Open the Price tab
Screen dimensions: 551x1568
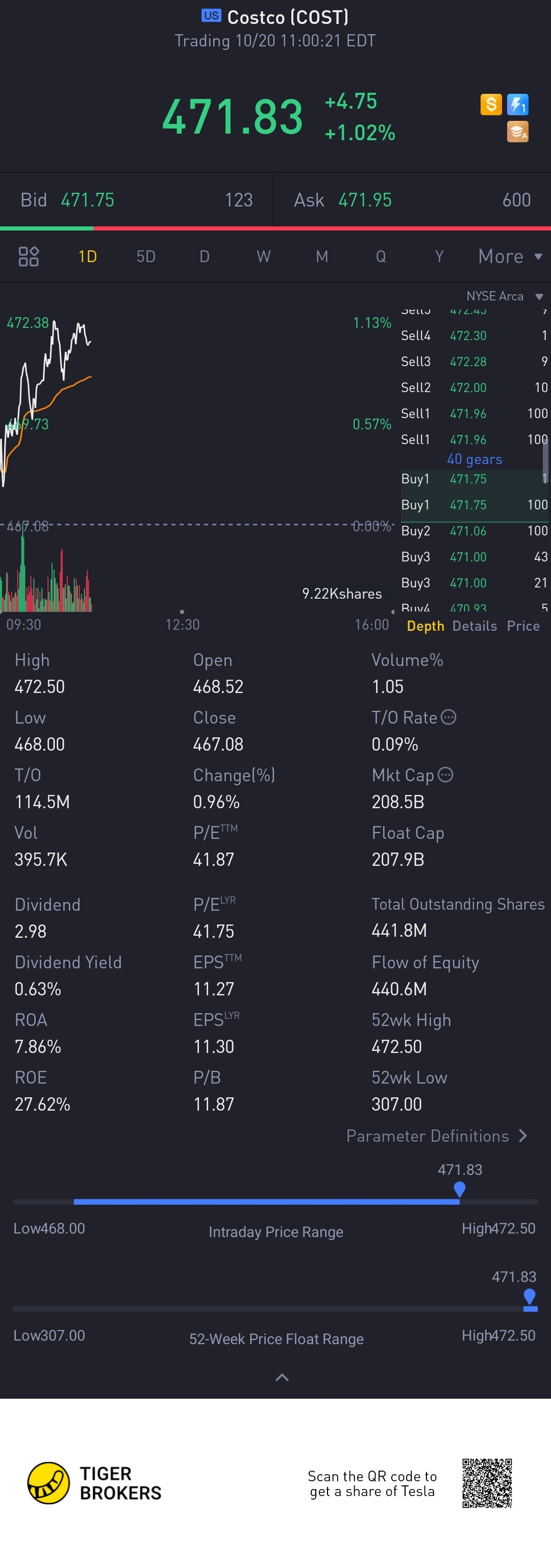pos(523,626)
